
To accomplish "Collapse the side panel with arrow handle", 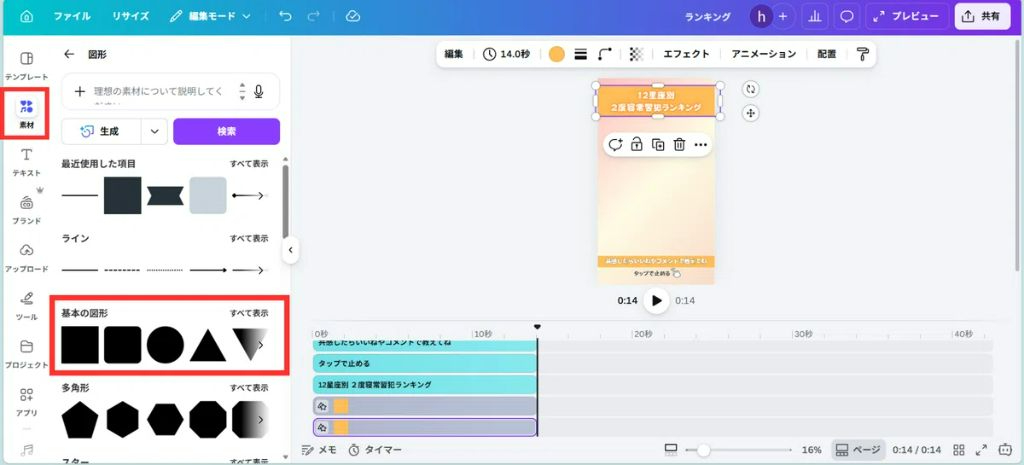I will pos(290,250).
